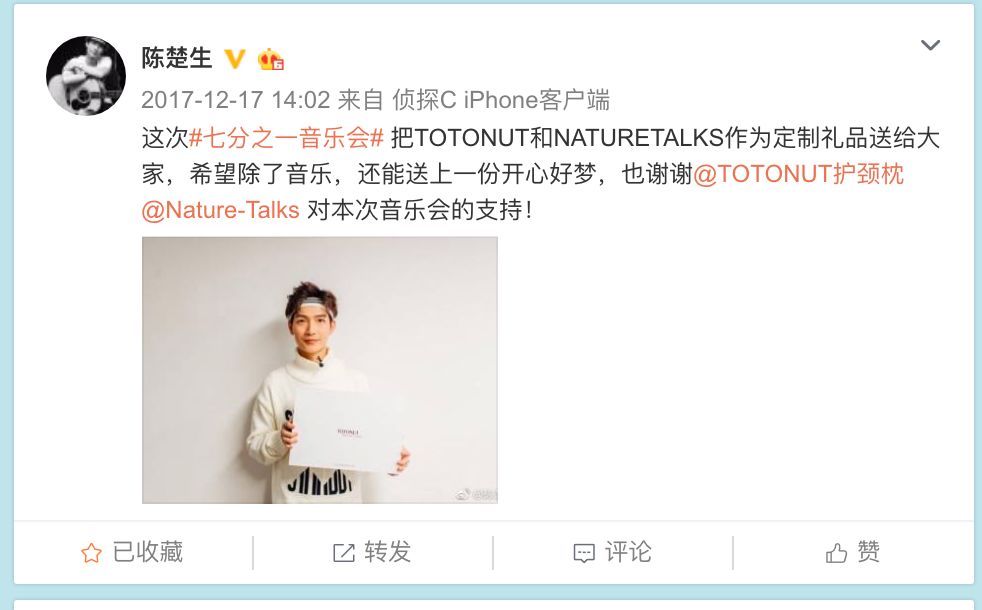The width and height of the screenshot is (982, 610).
Task: Open the 陈楚生 username link
Action: point(177,58)
